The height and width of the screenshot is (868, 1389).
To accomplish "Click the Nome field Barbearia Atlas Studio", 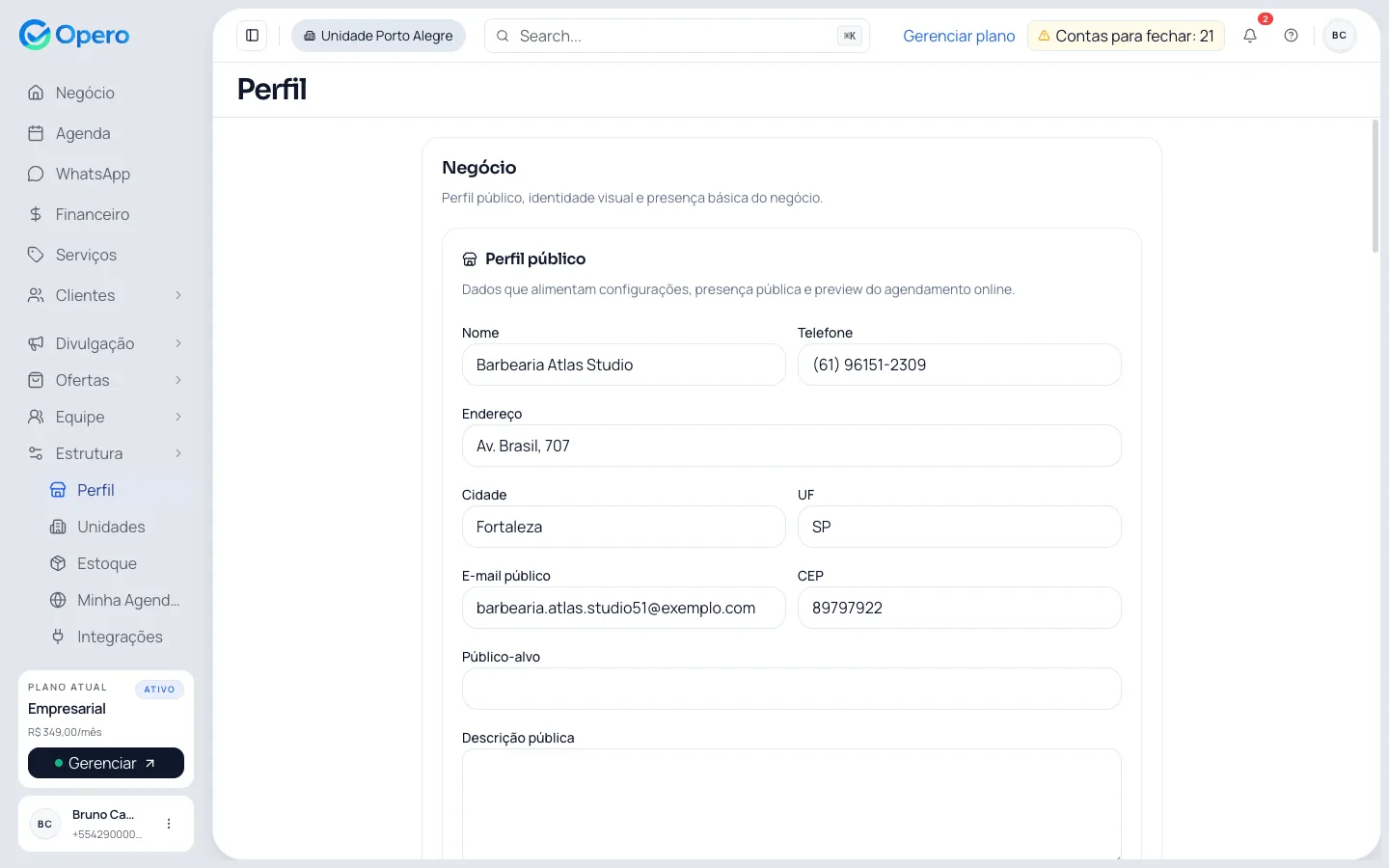I will [x=623, y=365].
